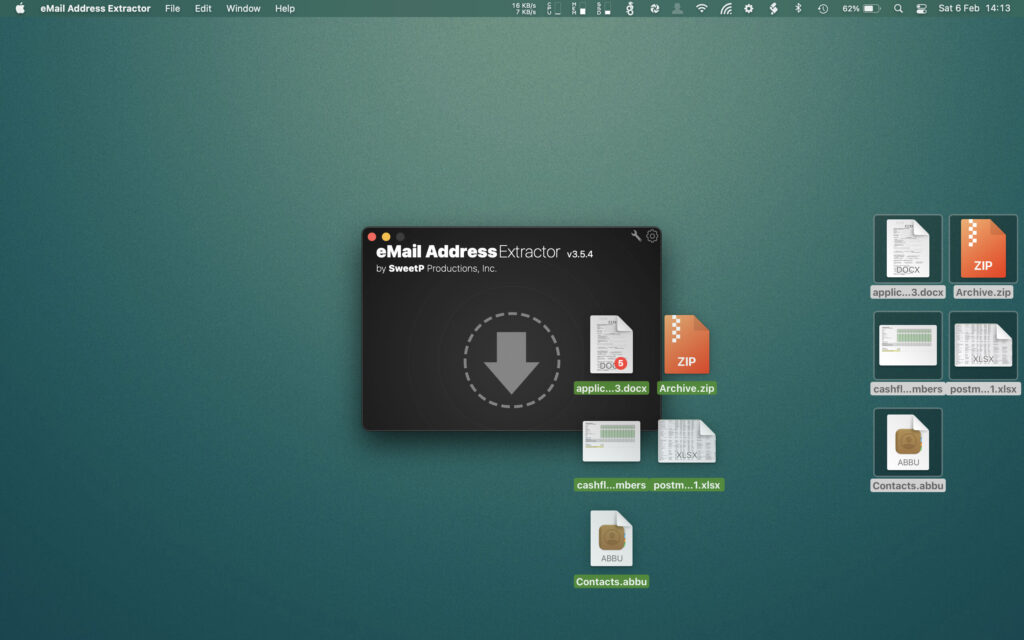
Task: Open the File menu
Action: pos(172,9)
